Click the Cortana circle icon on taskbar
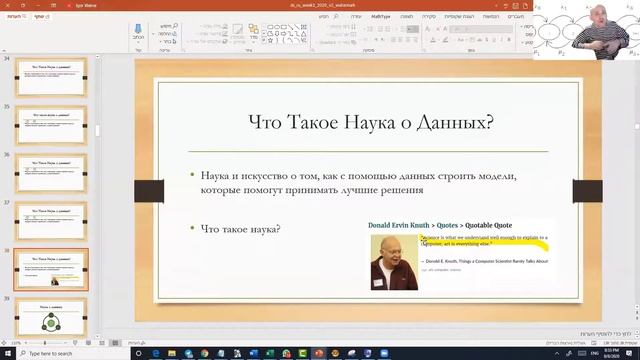Image resolution: width=640 pixels, height=360 pixels. point(139,353)
